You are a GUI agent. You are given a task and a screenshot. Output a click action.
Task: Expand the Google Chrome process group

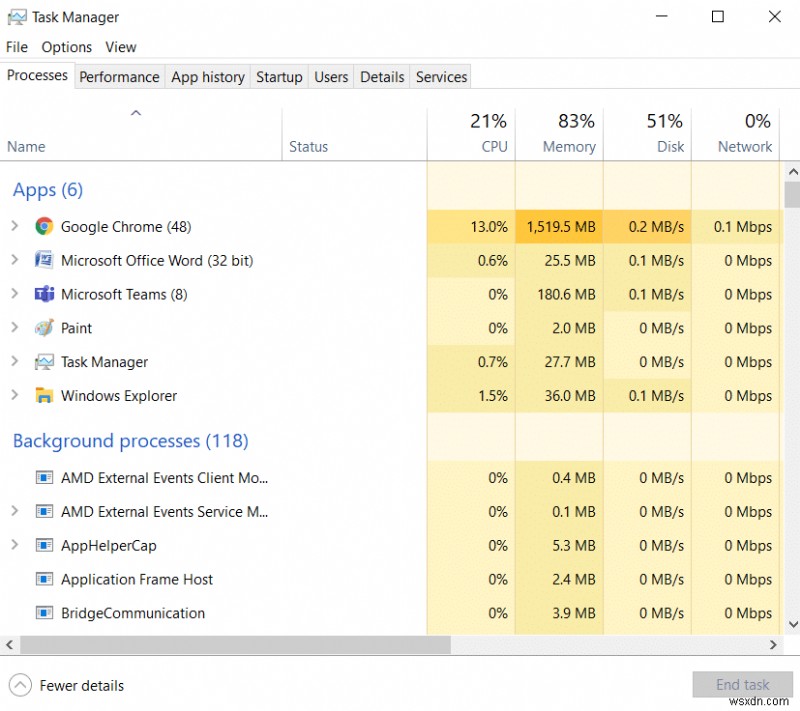point(15,227)
